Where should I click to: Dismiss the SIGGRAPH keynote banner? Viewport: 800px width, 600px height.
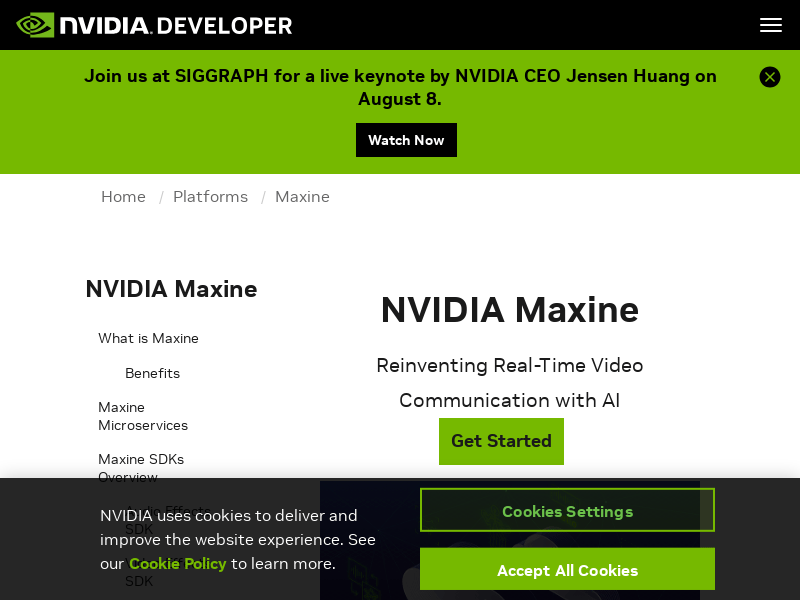coord(770,76)
